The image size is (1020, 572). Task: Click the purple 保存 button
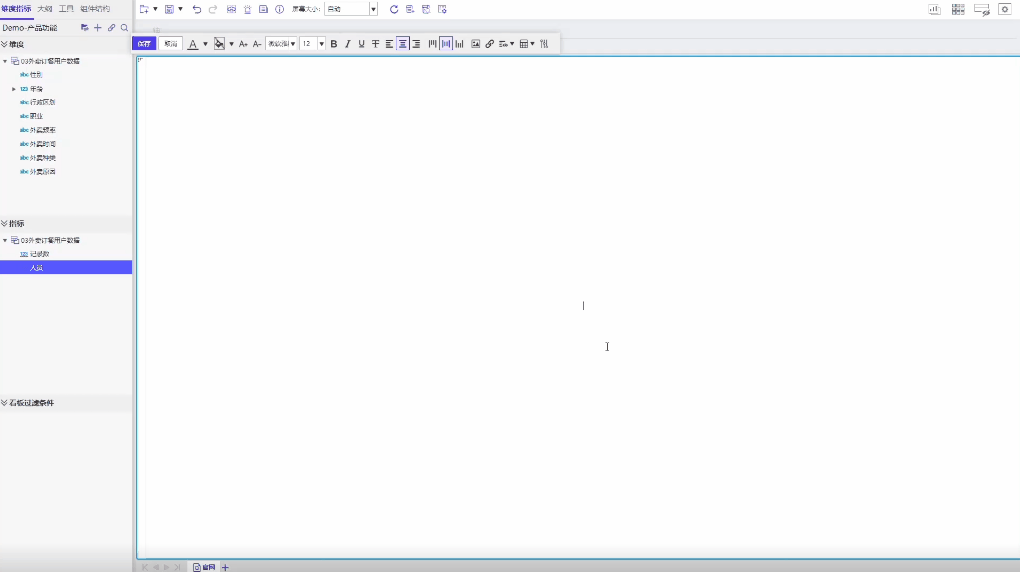click(x=145, y=44)
